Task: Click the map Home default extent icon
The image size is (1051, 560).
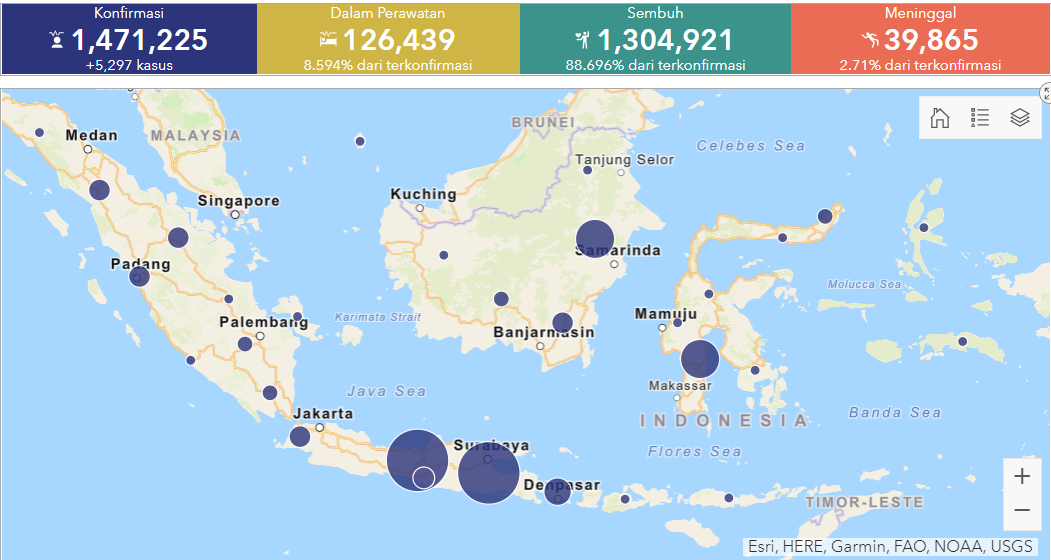Action: coord(940,118)
